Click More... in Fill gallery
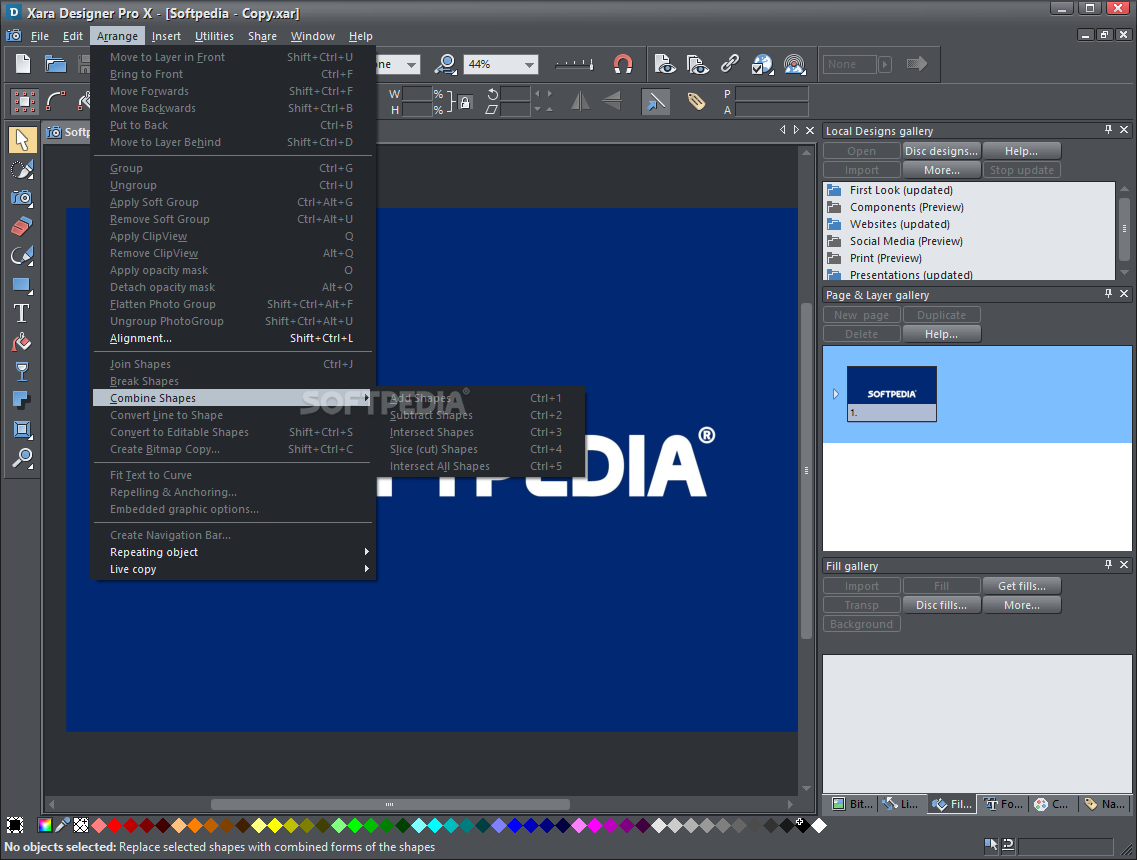The image size is (1137, 860). tap(1022, 605)
